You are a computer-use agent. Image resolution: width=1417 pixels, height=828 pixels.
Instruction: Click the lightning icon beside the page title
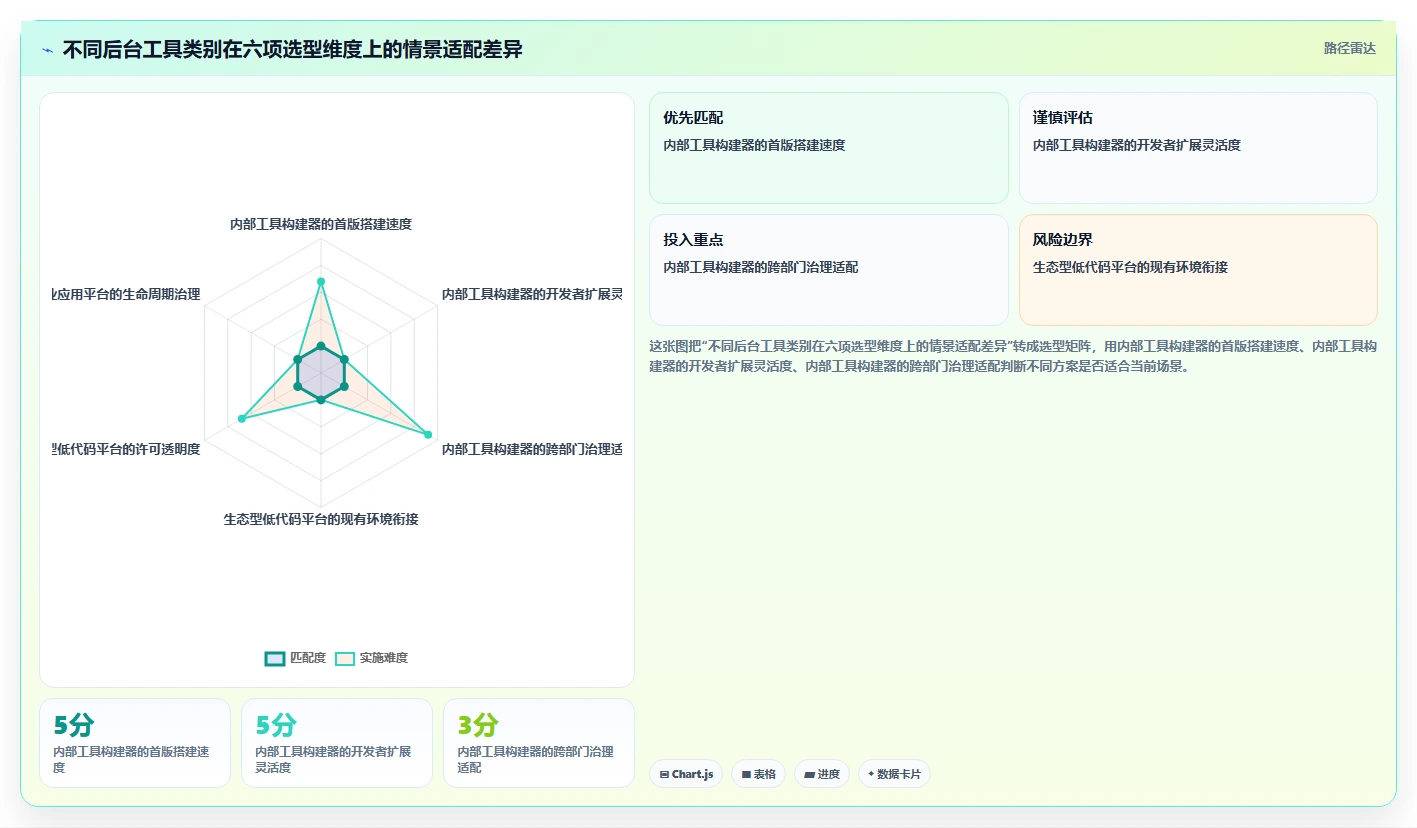47,50
